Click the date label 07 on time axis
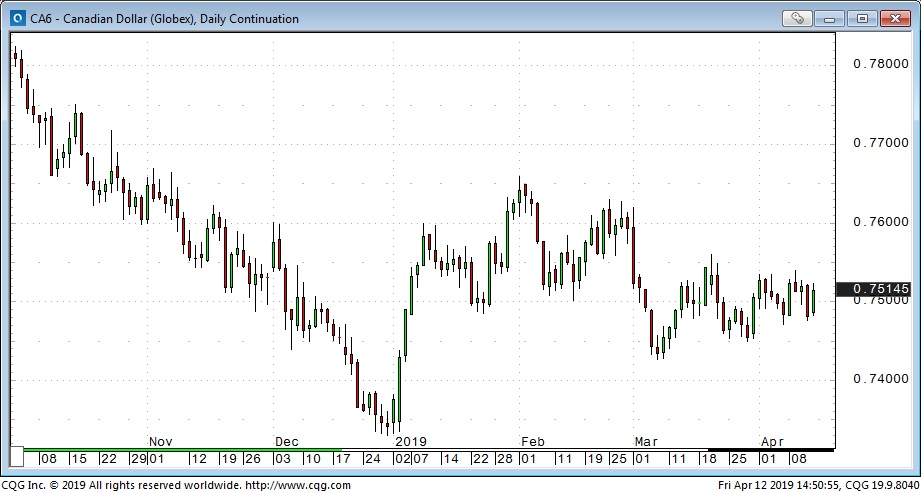Image resolution: width=921 pixels, height=493 pixels. (x=423, y=459)
